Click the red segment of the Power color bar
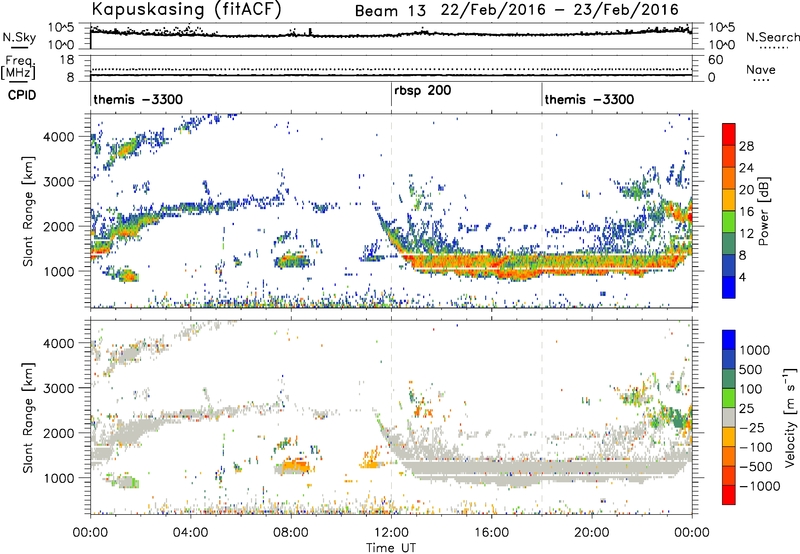 tap(729, 134)
